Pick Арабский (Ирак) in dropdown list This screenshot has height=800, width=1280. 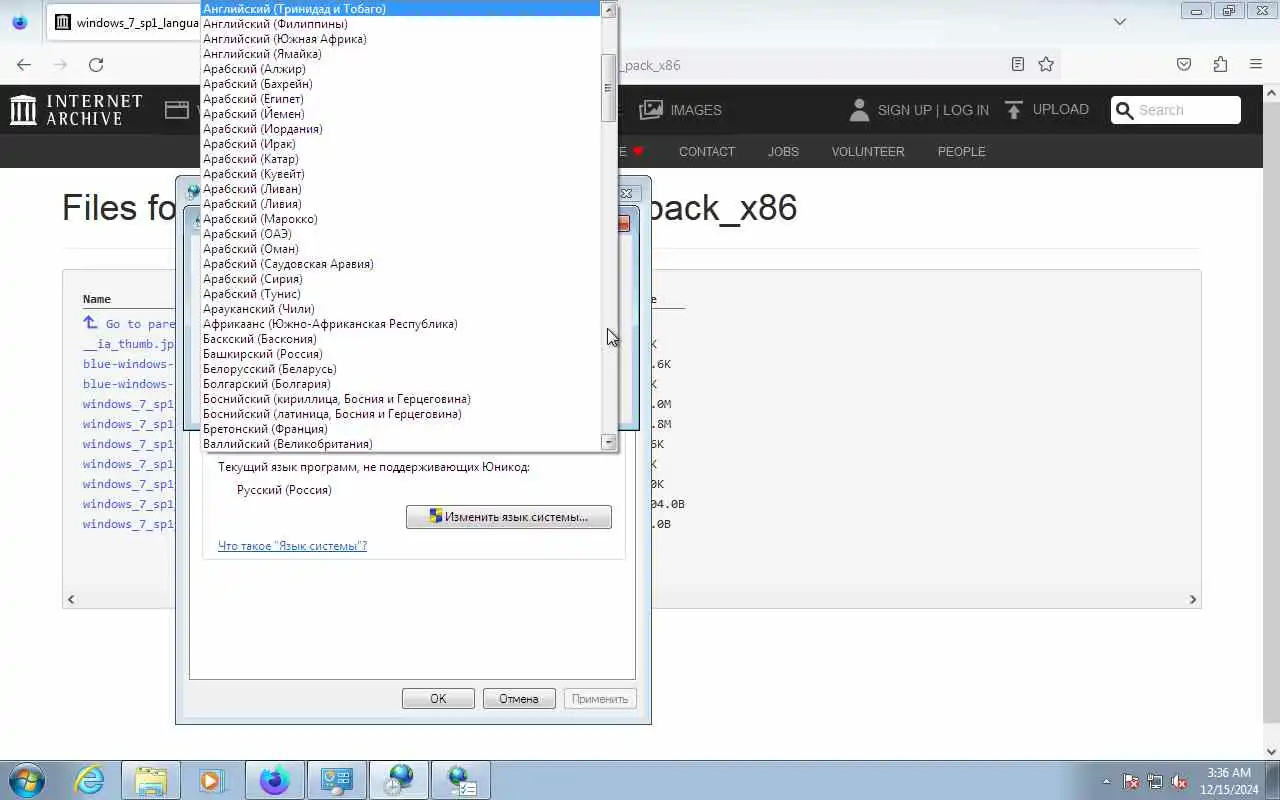click(x=400, y=144)
